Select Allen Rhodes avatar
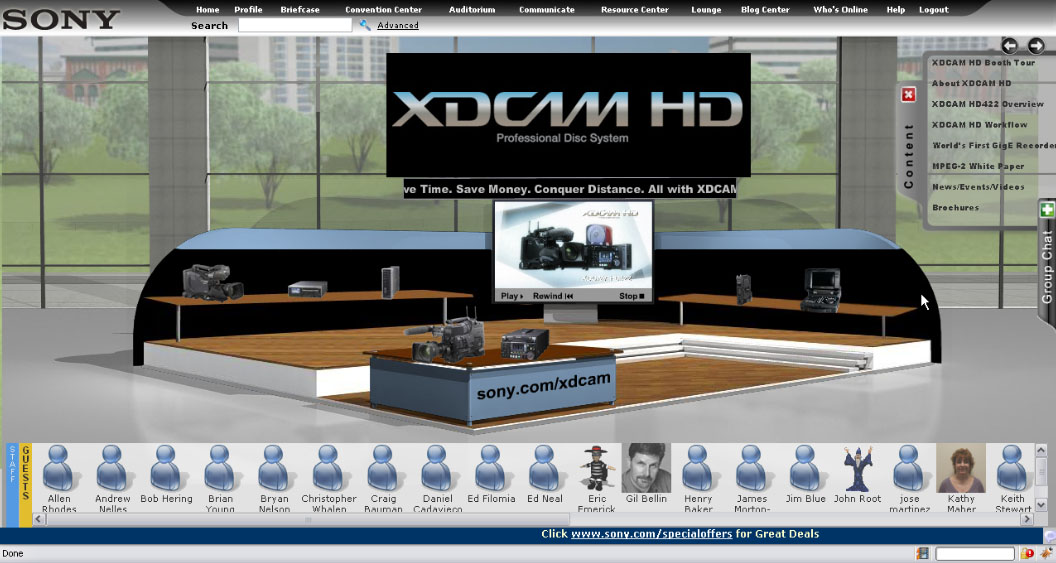This screenshot has height=563, width=1056. [59, 467]
